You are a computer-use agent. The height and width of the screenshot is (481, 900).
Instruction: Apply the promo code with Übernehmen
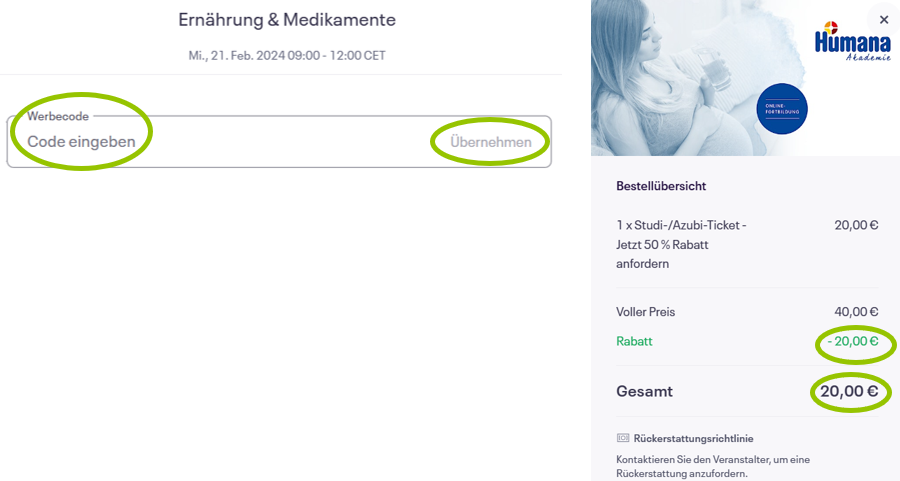tap(491, 142)
